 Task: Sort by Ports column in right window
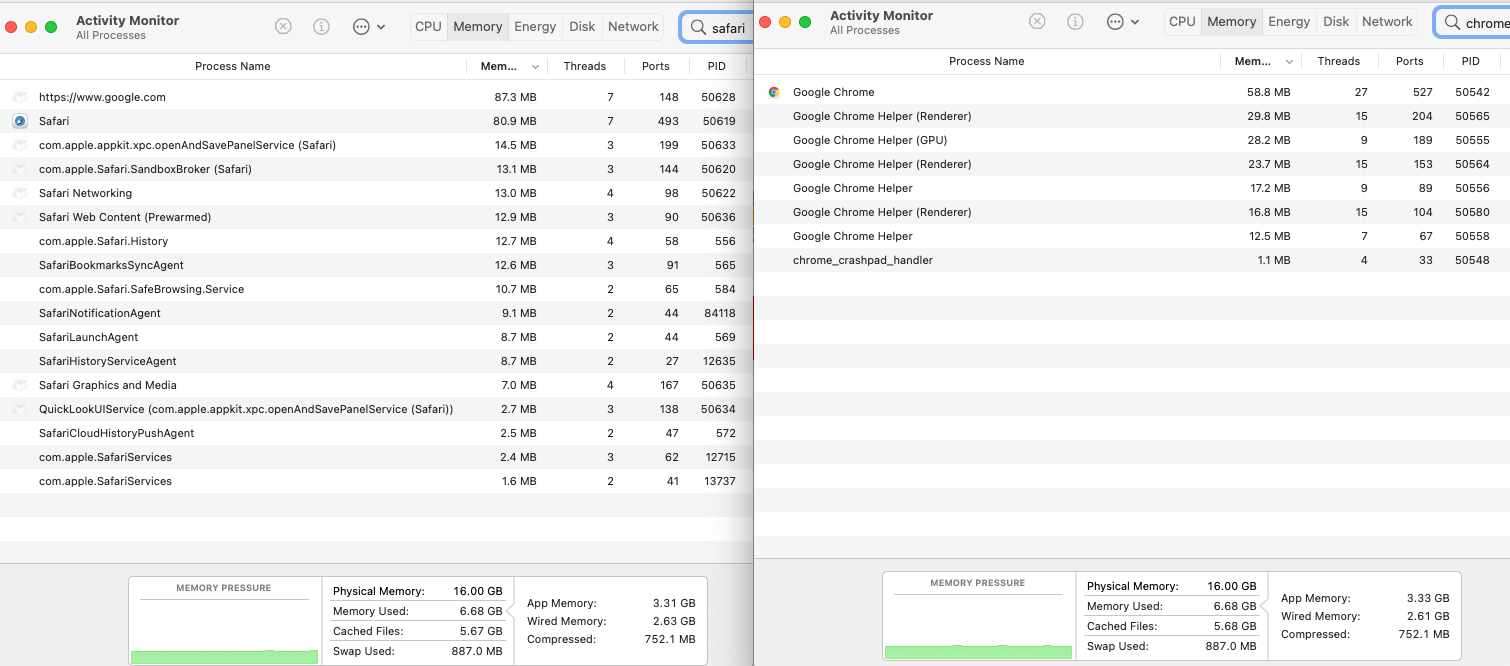coord(1410,61)
